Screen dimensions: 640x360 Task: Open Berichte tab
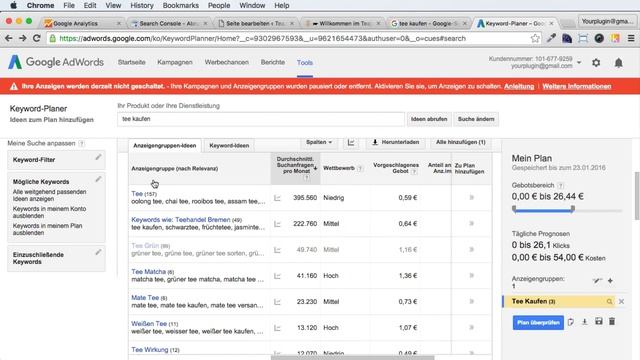pos(273,62)
